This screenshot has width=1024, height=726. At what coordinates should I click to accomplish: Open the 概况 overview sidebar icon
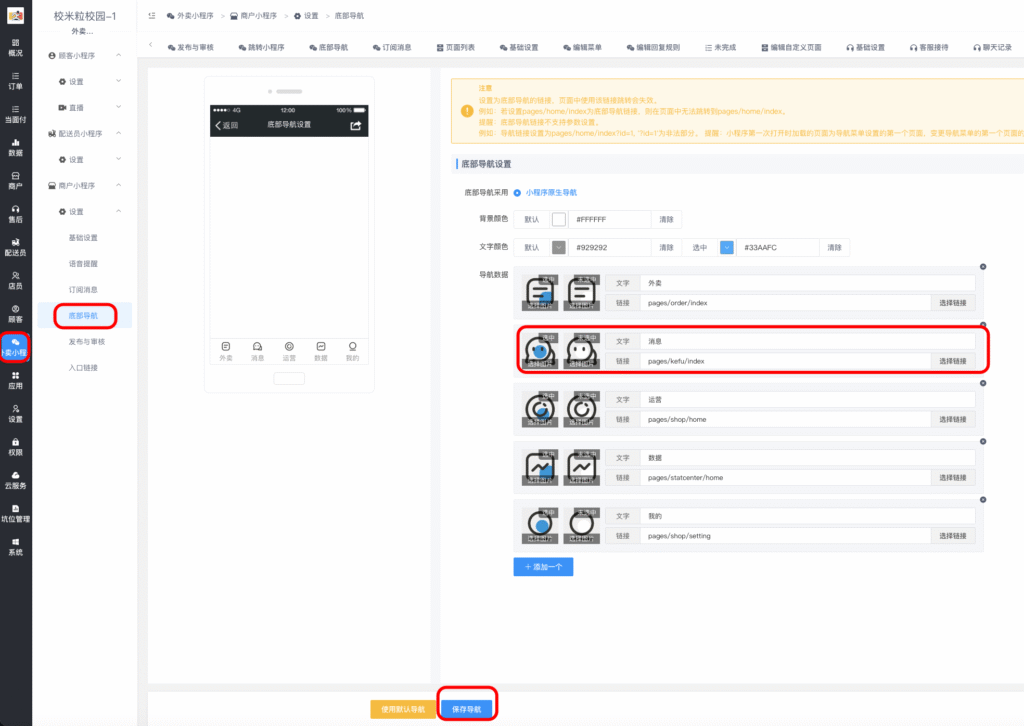click(x=15, y=47)
